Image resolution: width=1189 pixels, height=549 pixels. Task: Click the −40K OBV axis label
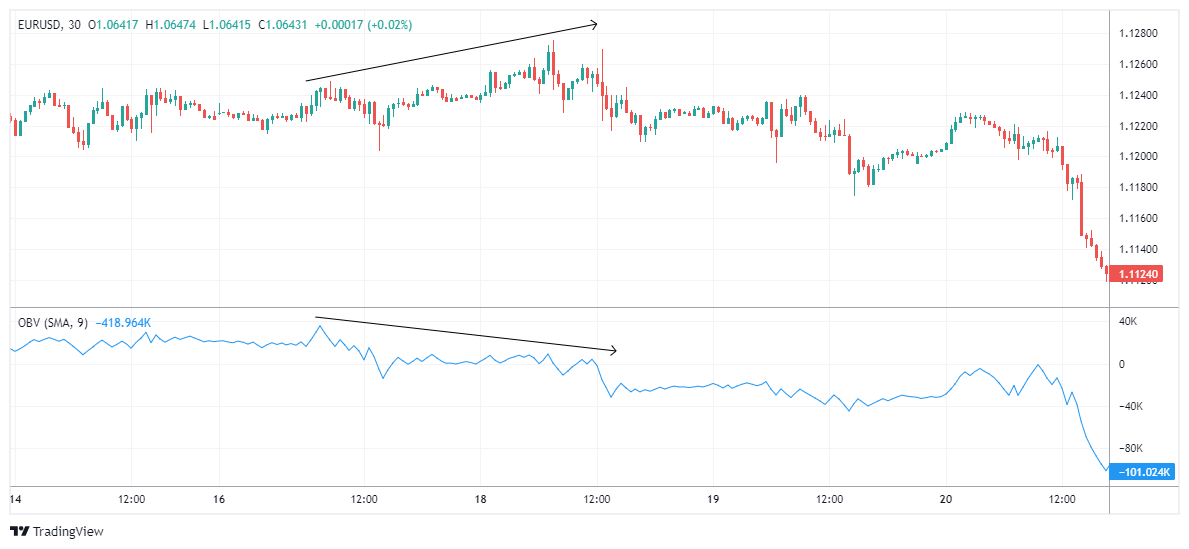tap(1131, 406)
